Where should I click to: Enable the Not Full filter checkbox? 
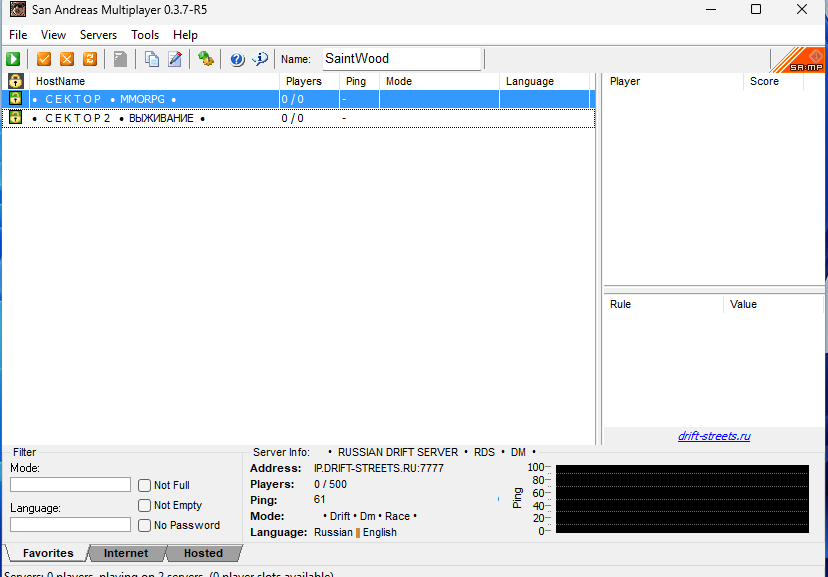click(145, 485)
